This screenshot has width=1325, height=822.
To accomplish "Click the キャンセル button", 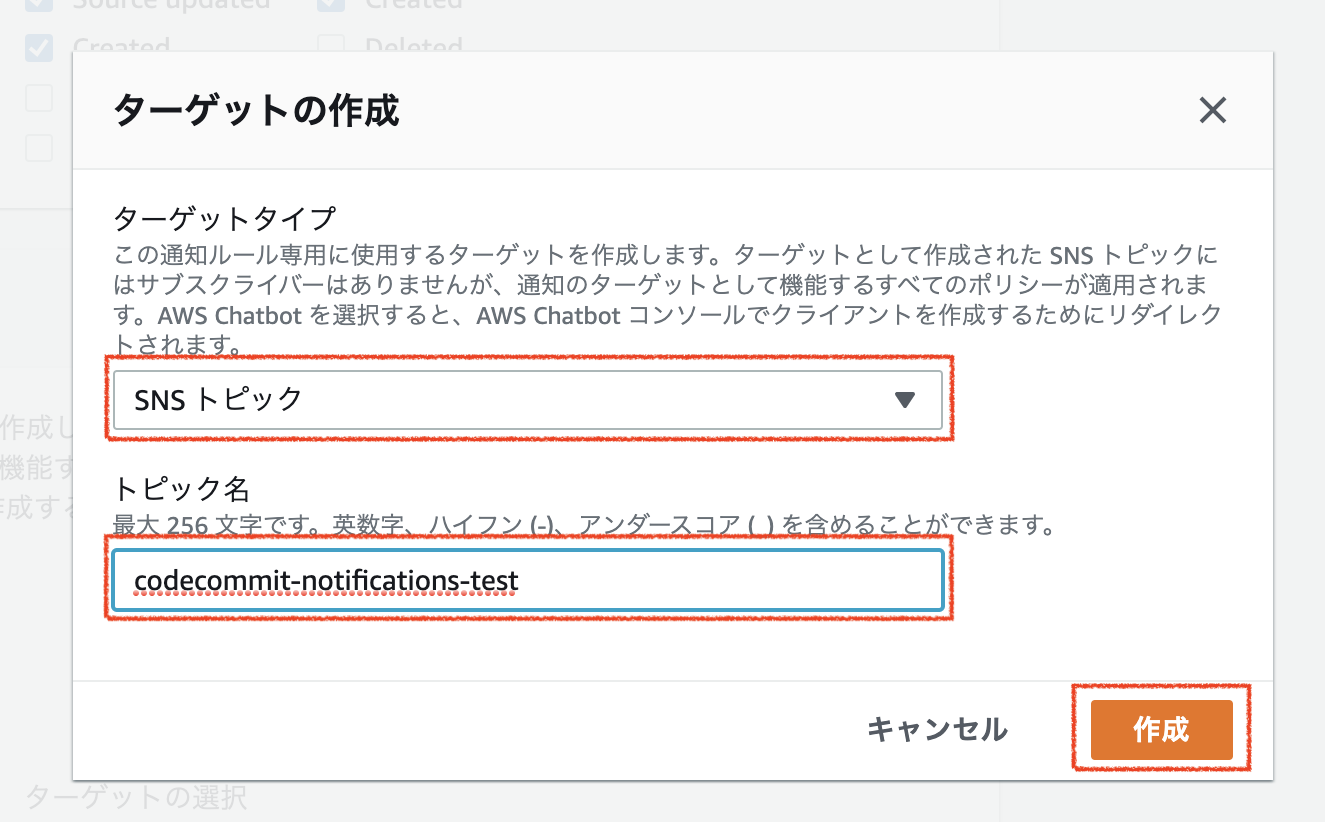I will coord(937,729).
